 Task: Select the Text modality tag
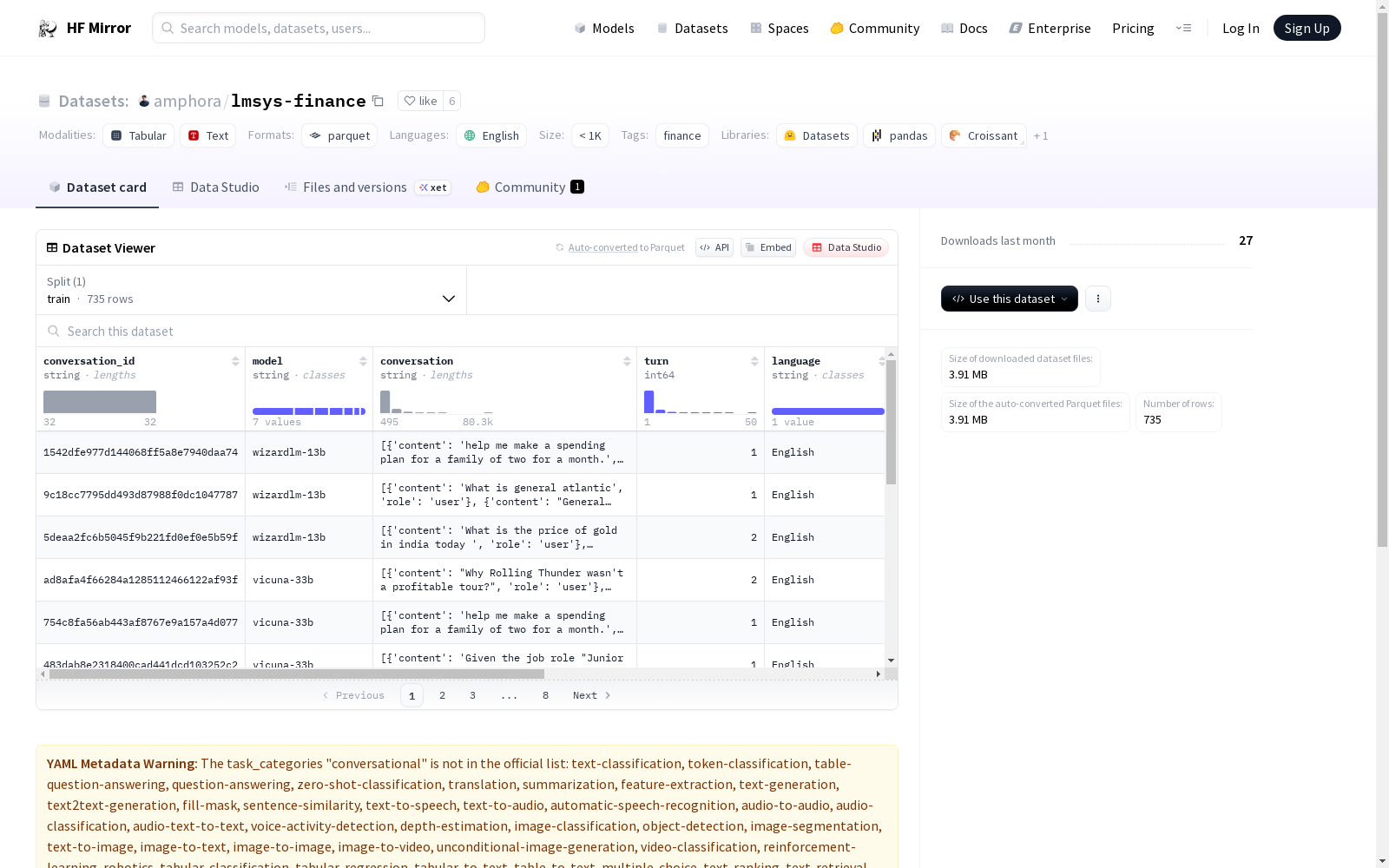point(208,135)
